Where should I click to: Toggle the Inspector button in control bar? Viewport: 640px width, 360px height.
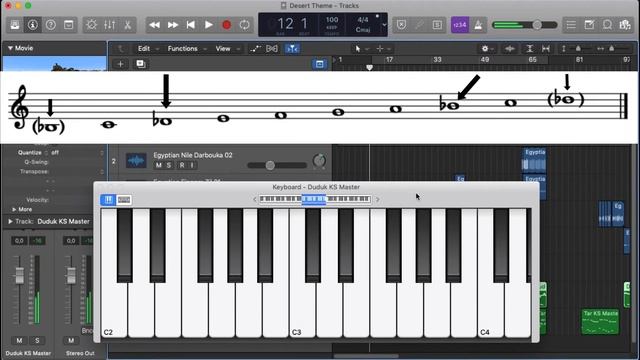33,25
